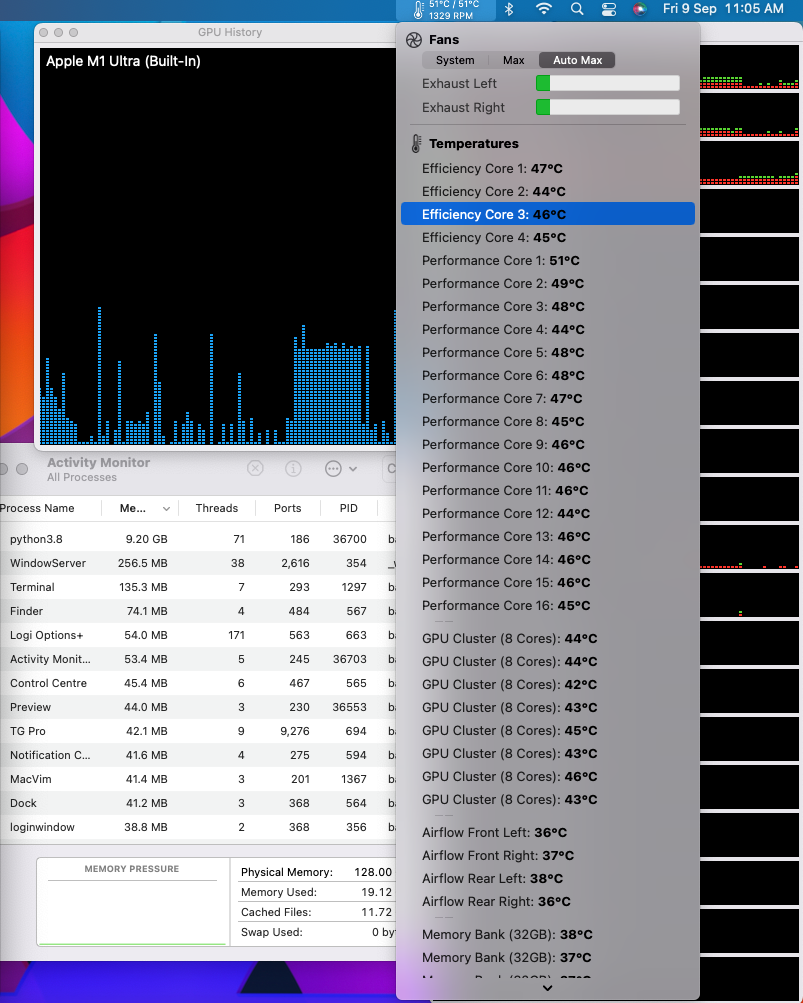Sort processes by the Threads column
803x1003 pixels.
click(216, 509)
